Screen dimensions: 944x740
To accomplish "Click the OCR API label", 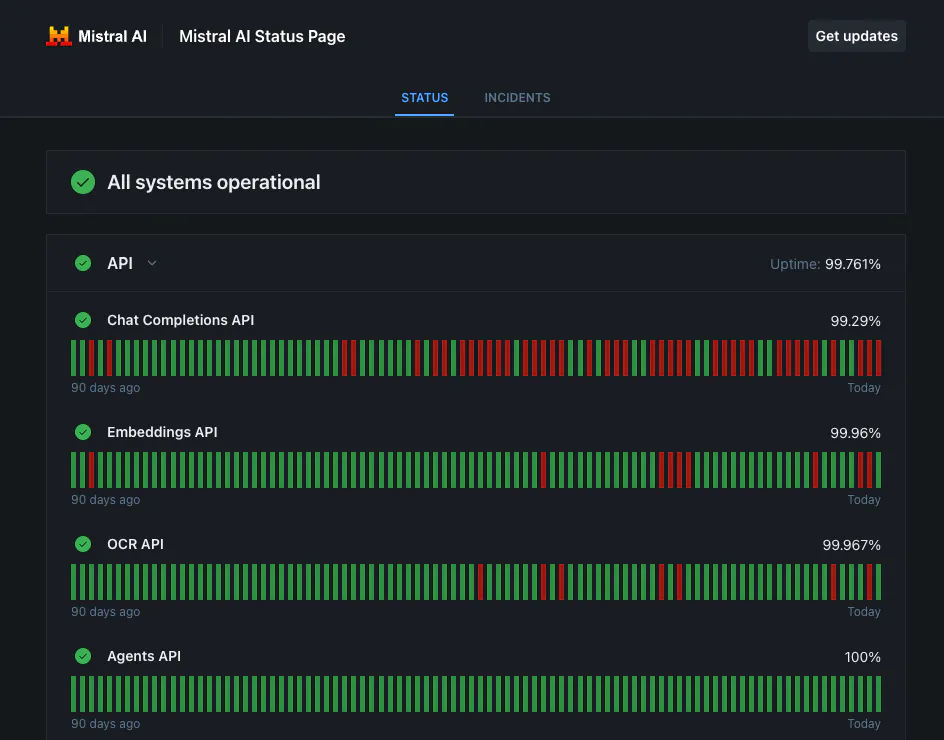I will [x=135, y=544].
